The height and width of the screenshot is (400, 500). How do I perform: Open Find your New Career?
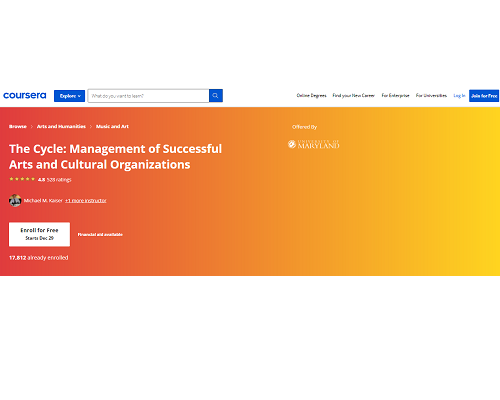pos(354,96)
